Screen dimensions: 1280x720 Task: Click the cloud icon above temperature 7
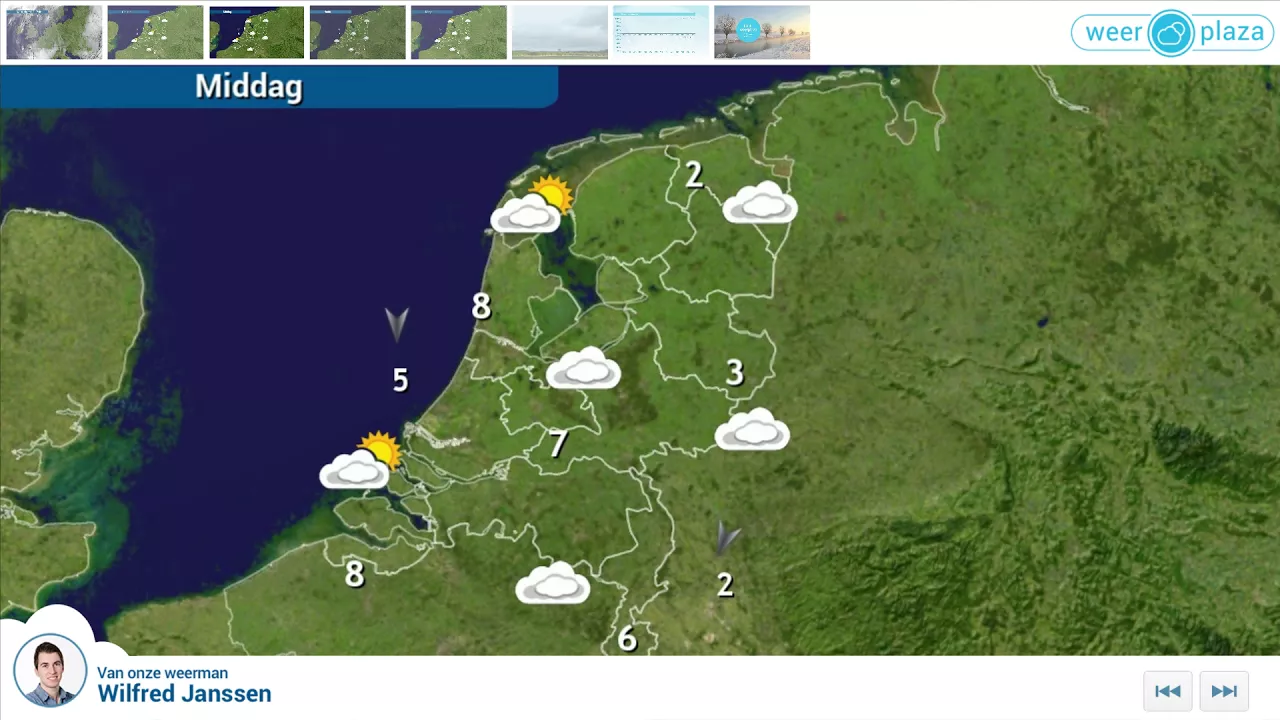point(584,368)
